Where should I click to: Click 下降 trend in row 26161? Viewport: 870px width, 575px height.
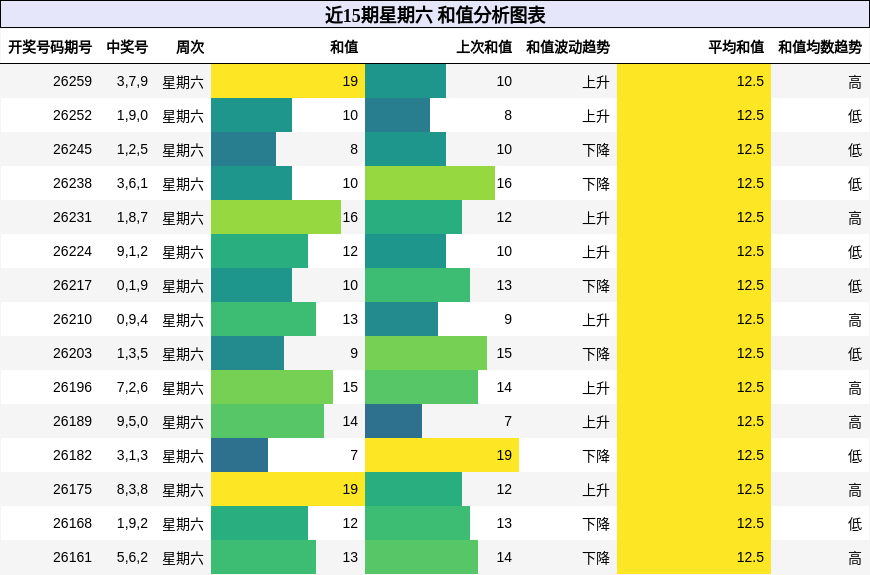pos(596,558)
